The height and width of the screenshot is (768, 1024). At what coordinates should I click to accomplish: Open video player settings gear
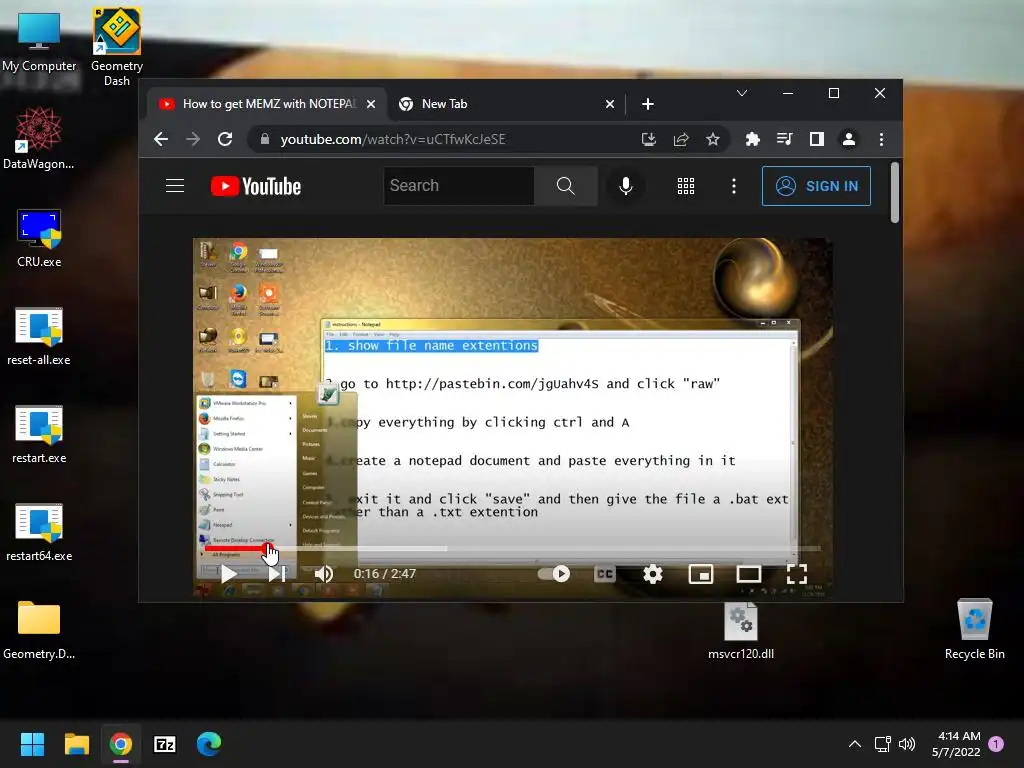pyautogui.click(x=652, y=574)
